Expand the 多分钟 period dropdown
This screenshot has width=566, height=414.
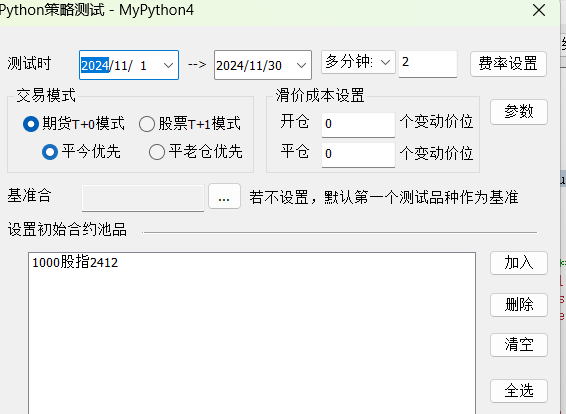click(x=386, y=62)
